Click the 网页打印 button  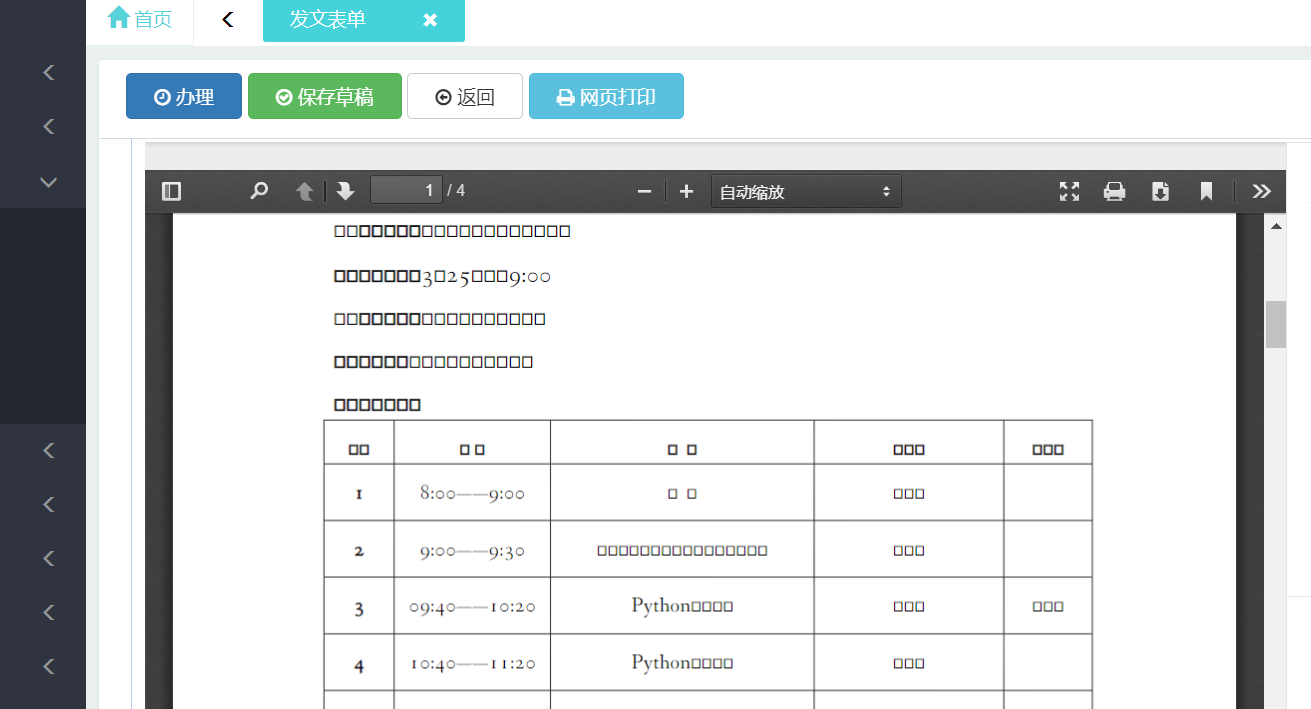606,96
